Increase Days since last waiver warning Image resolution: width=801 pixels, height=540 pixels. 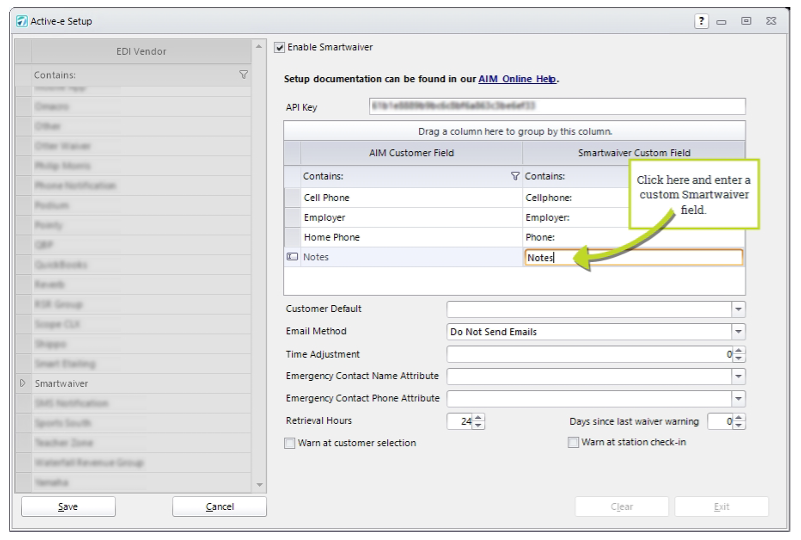click(x=739, y=418)
